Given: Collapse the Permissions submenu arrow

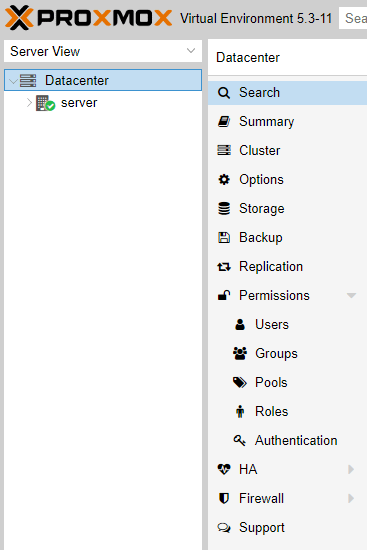Looking at the screenshot, I should click(x=351, y=296).
